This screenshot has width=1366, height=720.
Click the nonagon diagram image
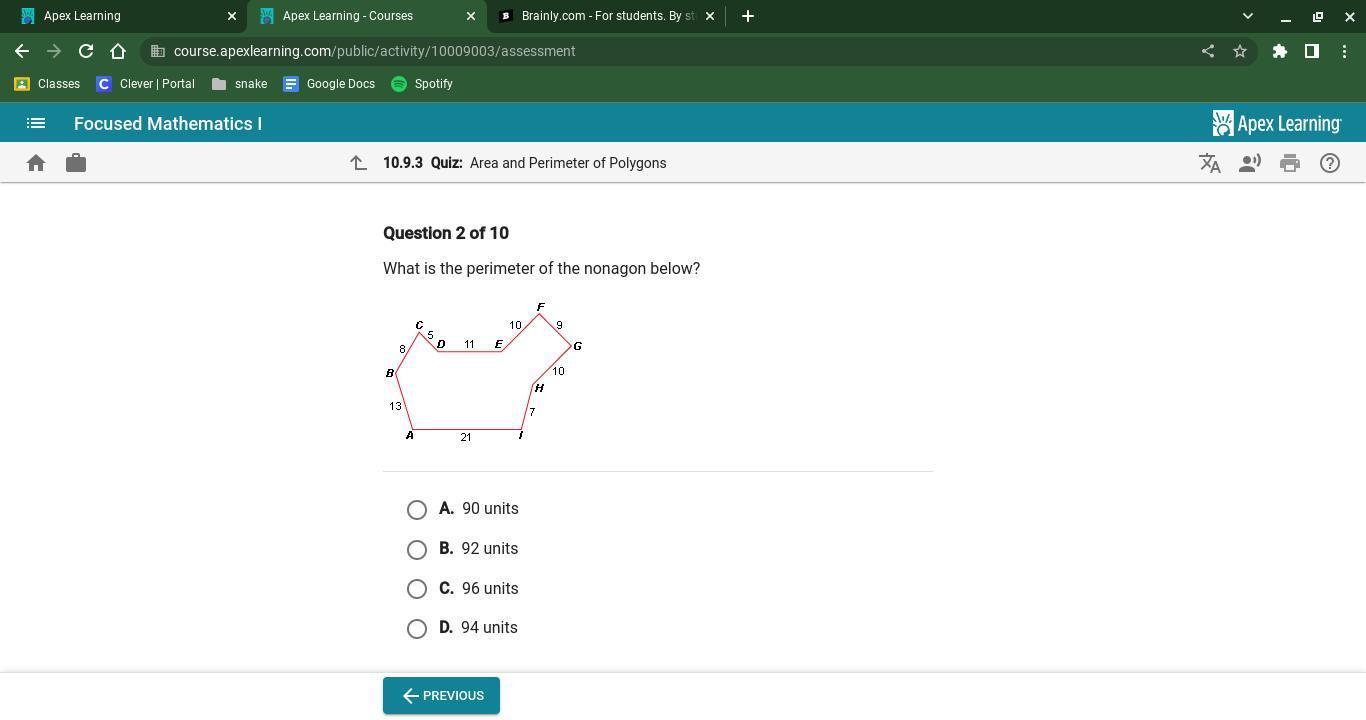coord(483,372)
